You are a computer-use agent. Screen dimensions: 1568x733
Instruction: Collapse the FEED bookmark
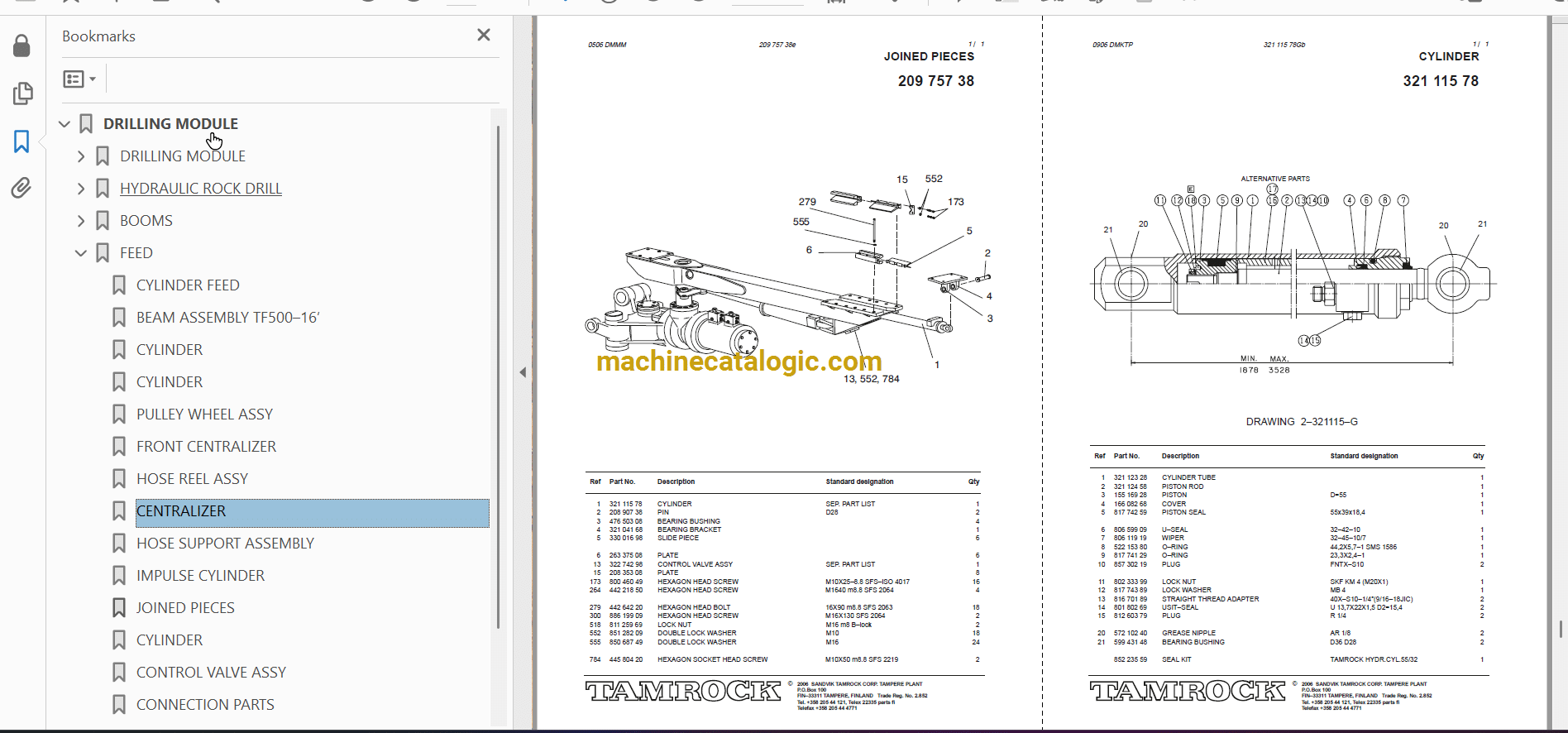[81, 253]
